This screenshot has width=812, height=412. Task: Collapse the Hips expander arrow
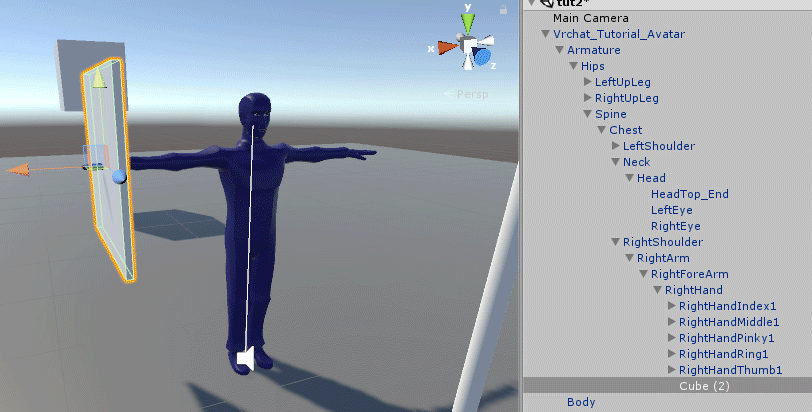coord(573,66)
